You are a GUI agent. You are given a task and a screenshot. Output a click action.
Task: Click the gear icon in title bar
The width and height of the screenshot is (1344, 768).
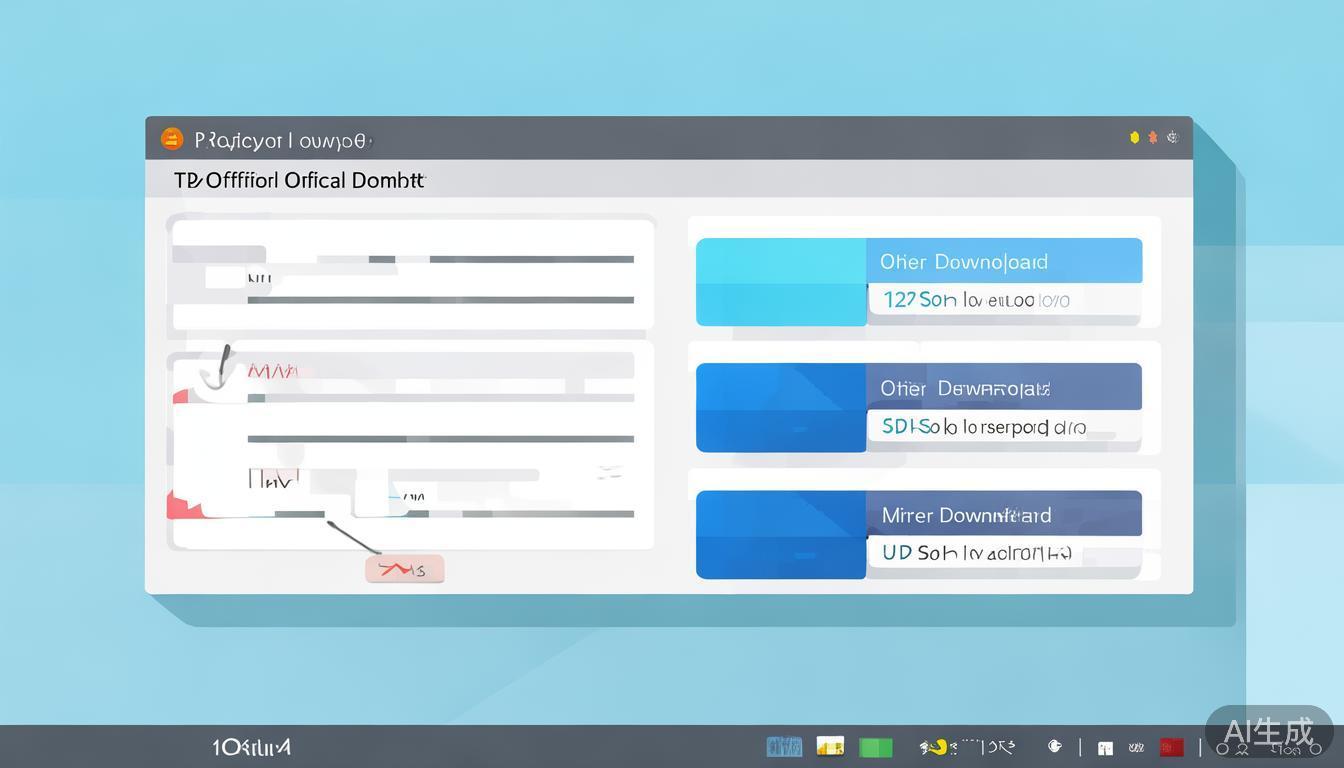tap(1173, 138)
